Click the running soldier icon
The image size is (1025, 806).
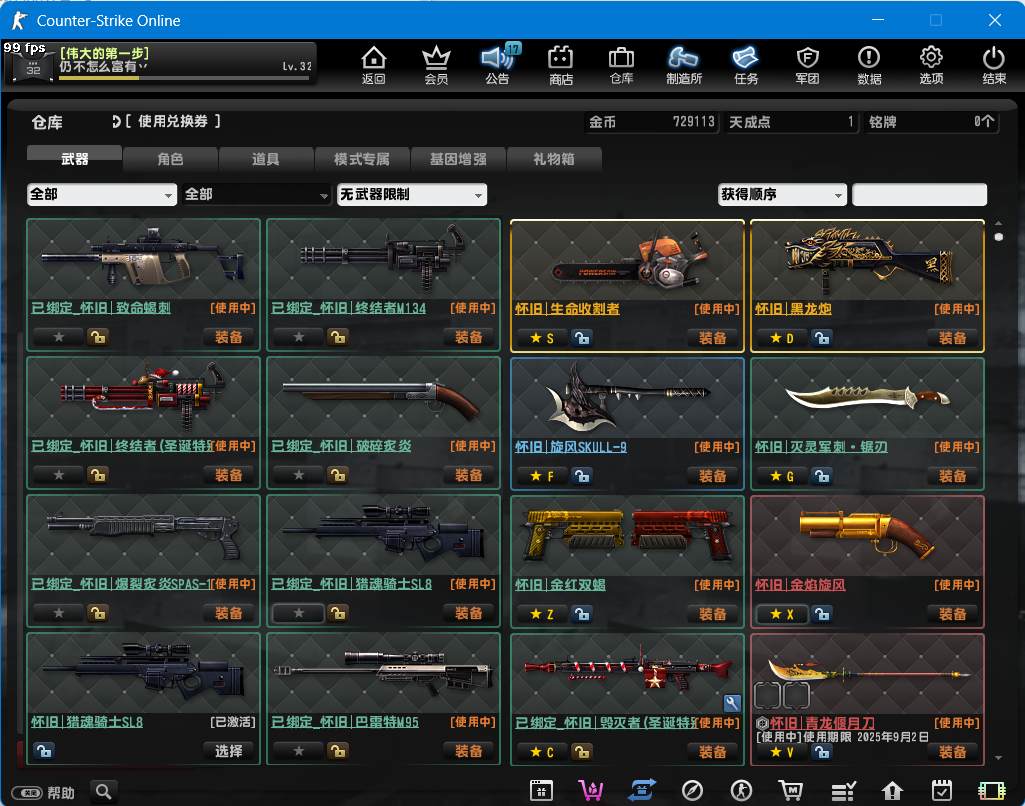tap(741, 791)
